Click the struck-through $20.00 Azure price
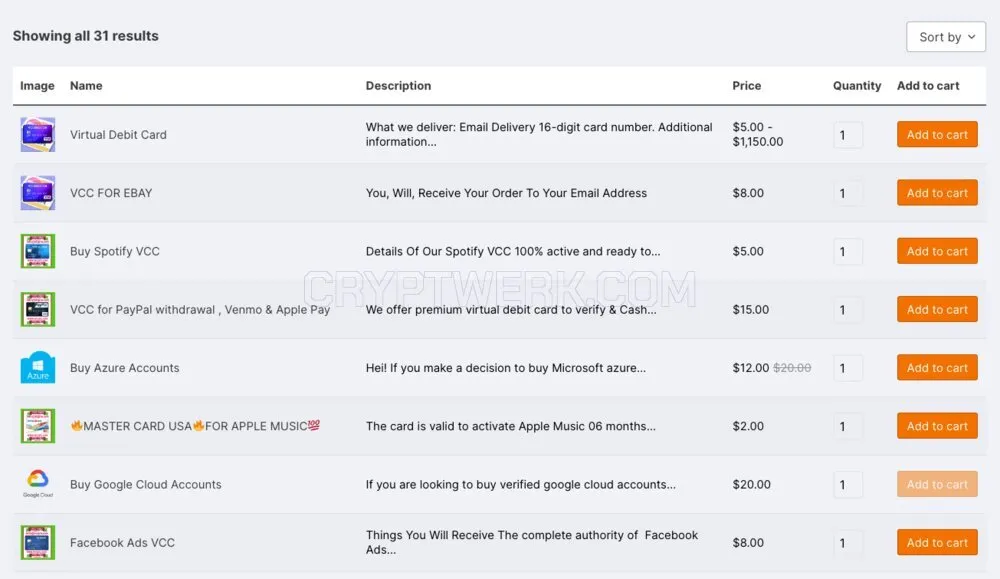The height and width of the screenshot is (579, 1000). click(792, 368)
